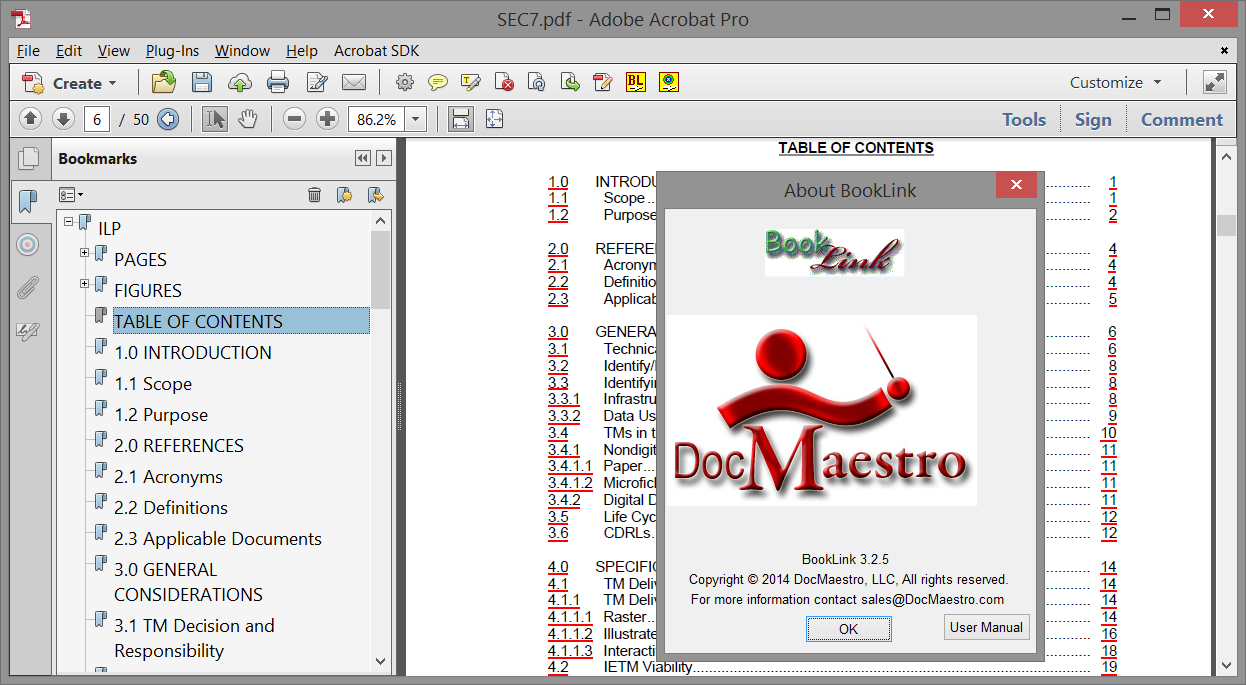Select the 3.0 GENERAL CONSIDERATIONS bookmark
This screenshot has width=1246, height=685.
click(188, 582)
